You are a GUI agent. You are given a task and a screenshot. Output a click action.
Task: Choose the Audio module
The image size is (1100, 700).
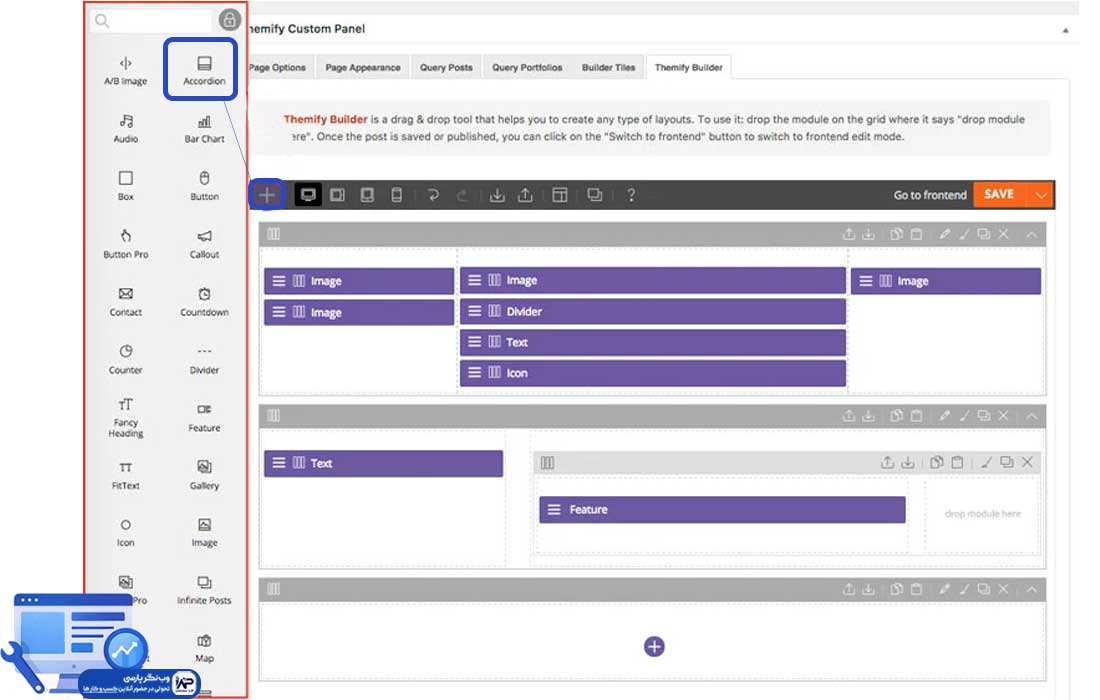point(126,128)
